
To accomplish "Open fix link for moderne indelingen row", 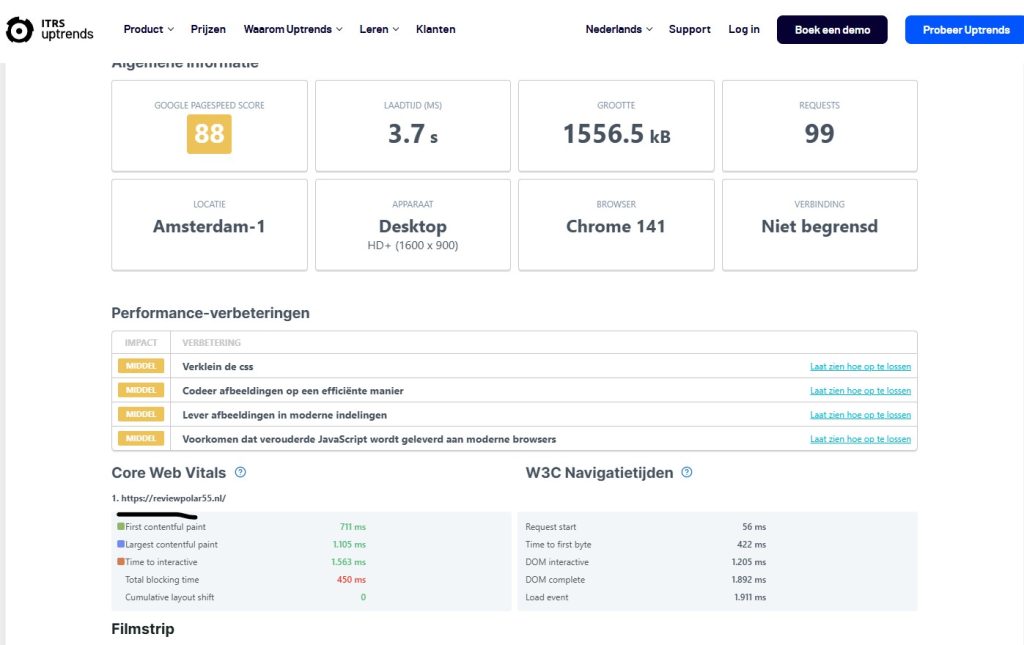I will tap(860, 415).
